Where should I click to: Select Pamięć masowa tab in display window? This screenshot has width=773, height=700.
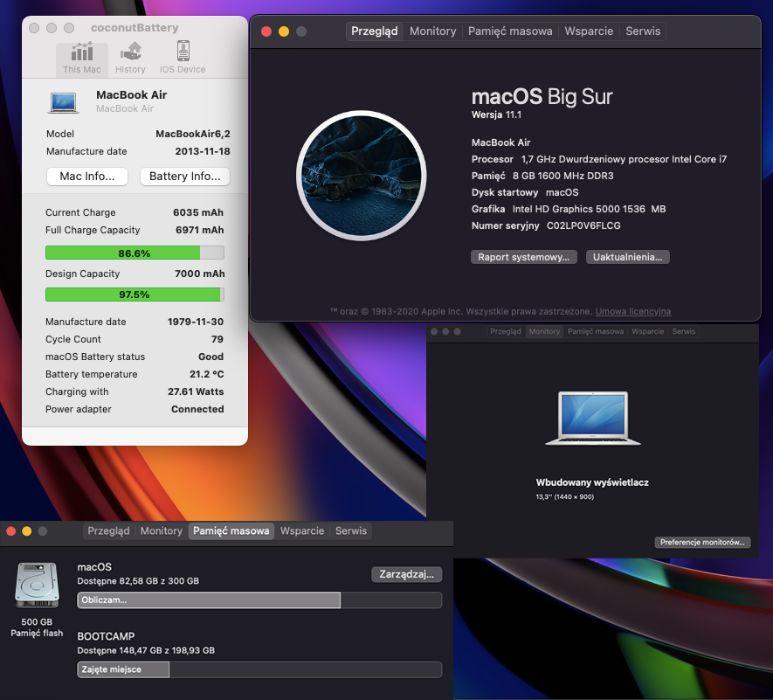point(596,331)
